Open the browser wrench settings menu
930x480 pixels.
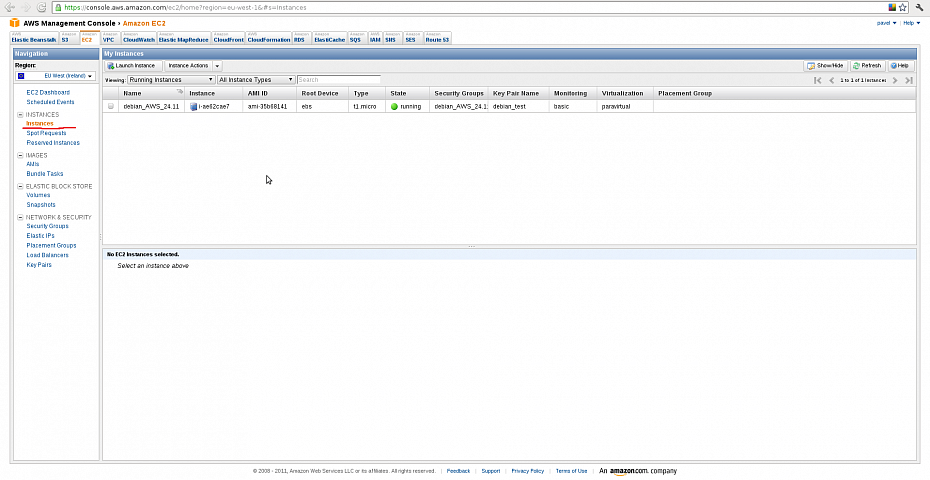[919, 8]
